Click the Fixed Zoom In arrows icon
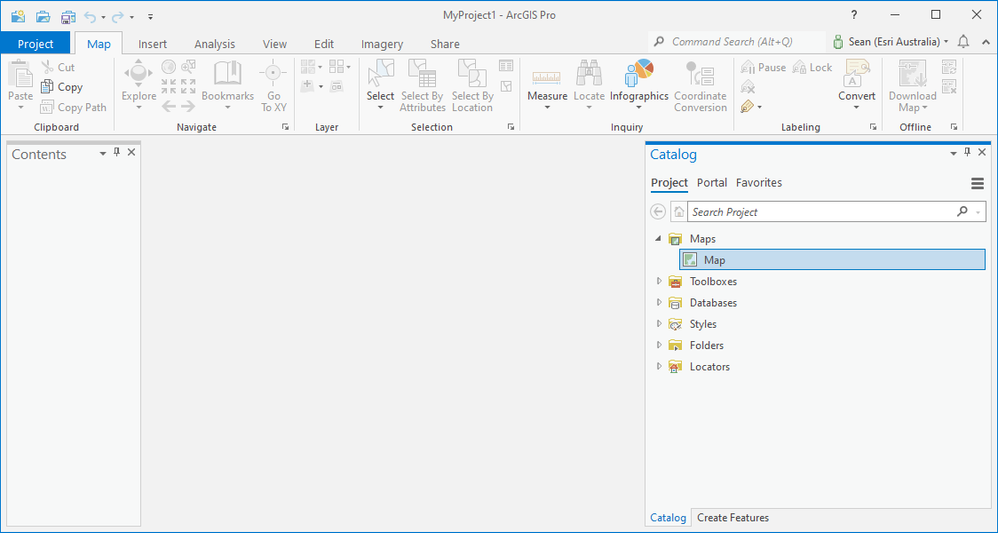This screenshot has height=533, width=998. click(x=168, y=86)
